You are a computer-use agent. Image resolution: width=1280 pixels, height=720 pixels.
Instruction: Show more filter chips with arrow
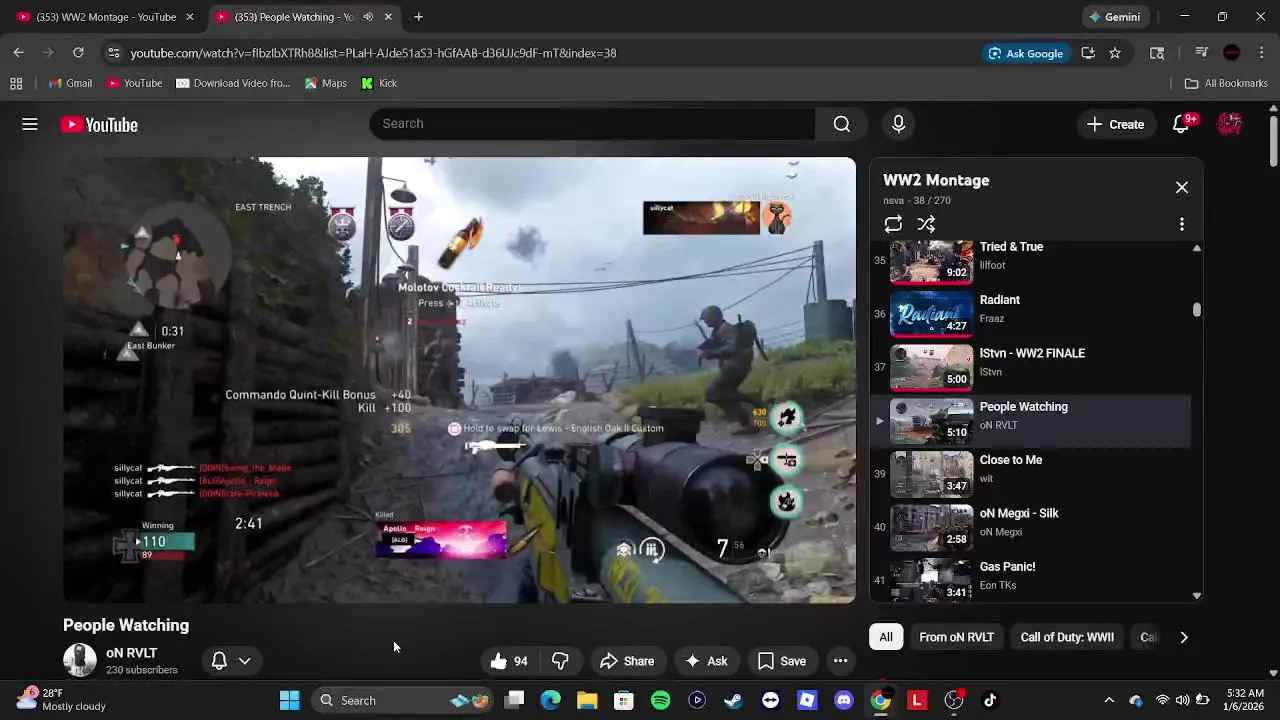[x=1184, y=637]
